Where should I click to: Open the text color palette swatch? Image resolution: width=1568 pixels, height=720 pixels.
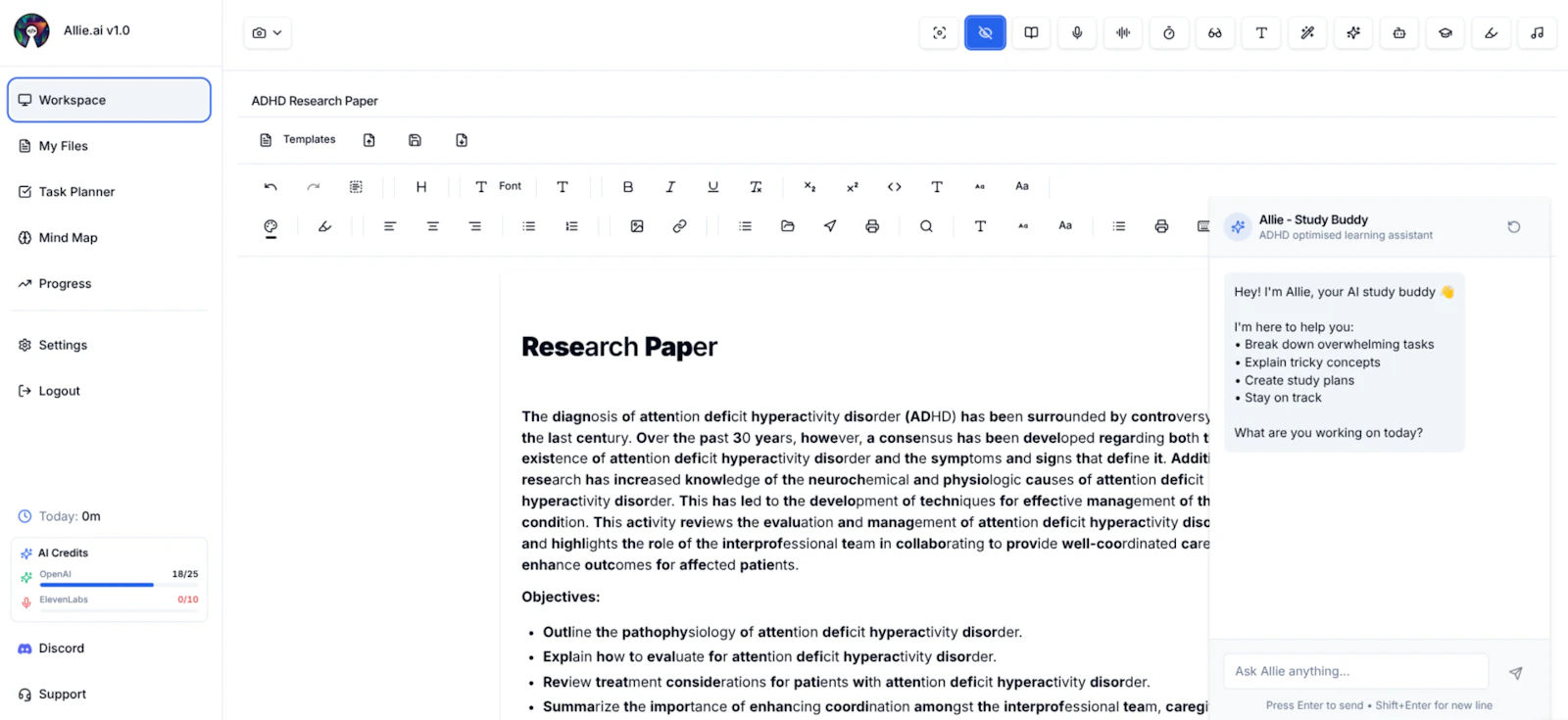(x=270, y=227)
